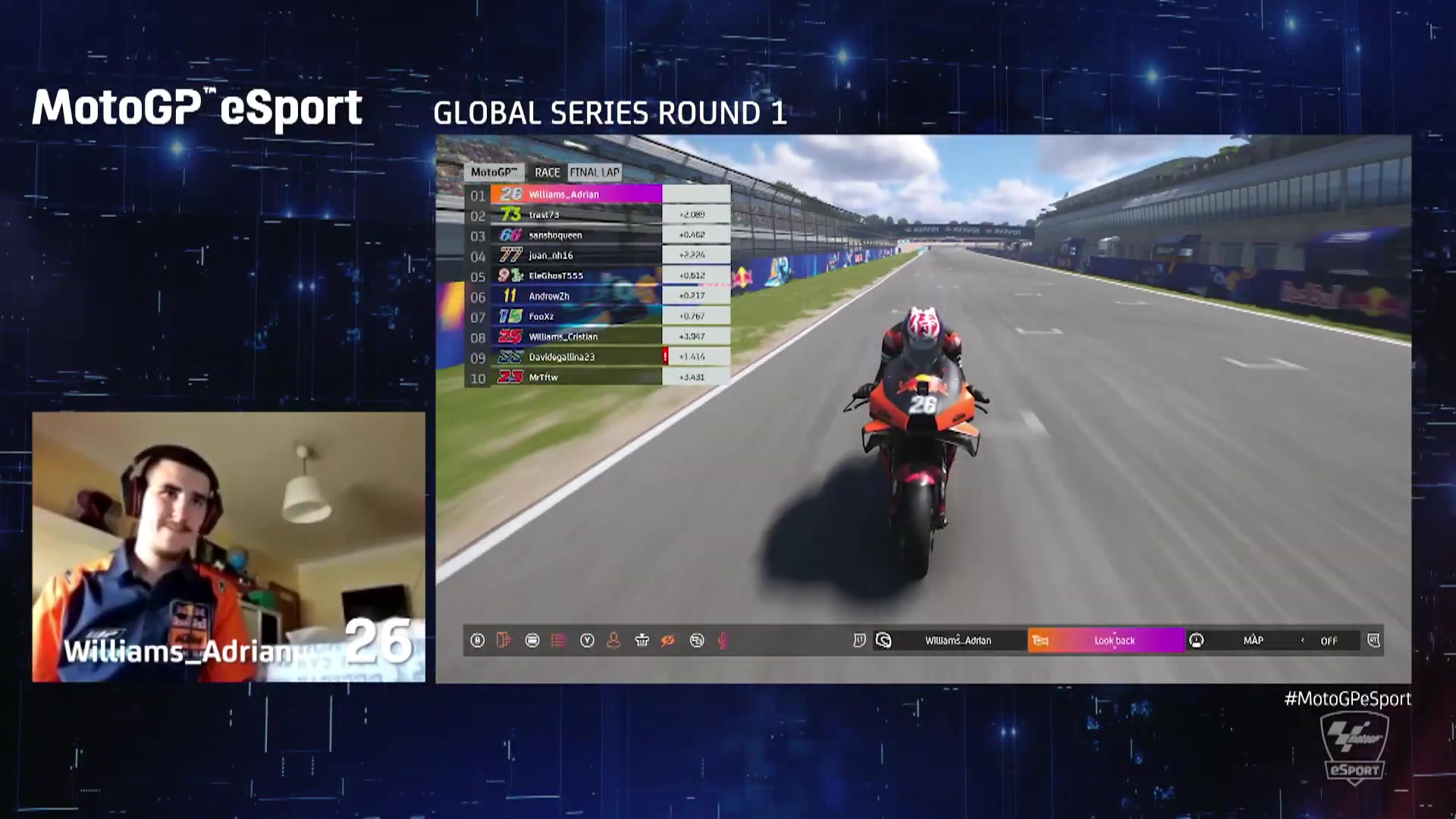Click the stick icon next to MAP
Image resolution: width=1456 pixels, height=819 pixels.
[x=1197, y=641]
